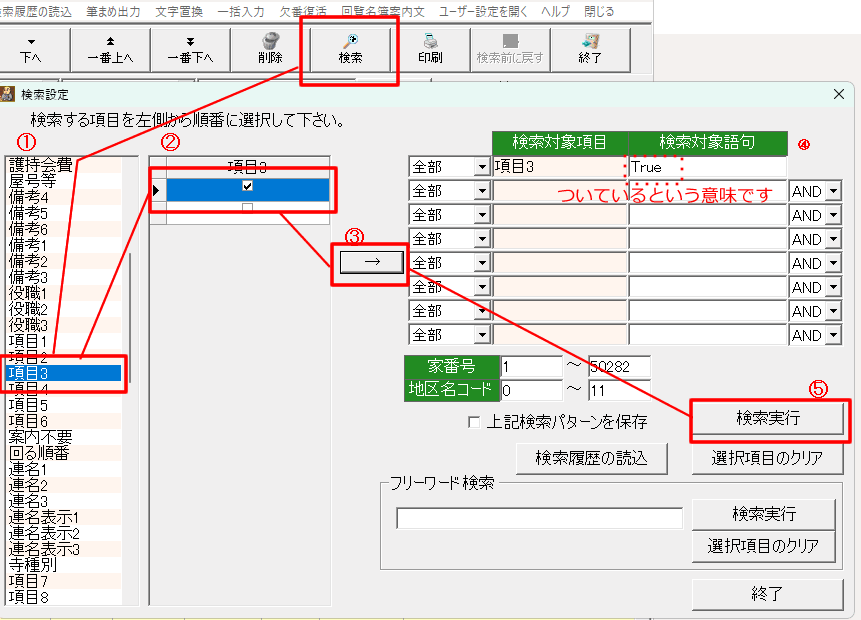This screenshot has height=620, width=861.
Task: Click the 下へ move-down toolbar icon
Action: (30, 42)
